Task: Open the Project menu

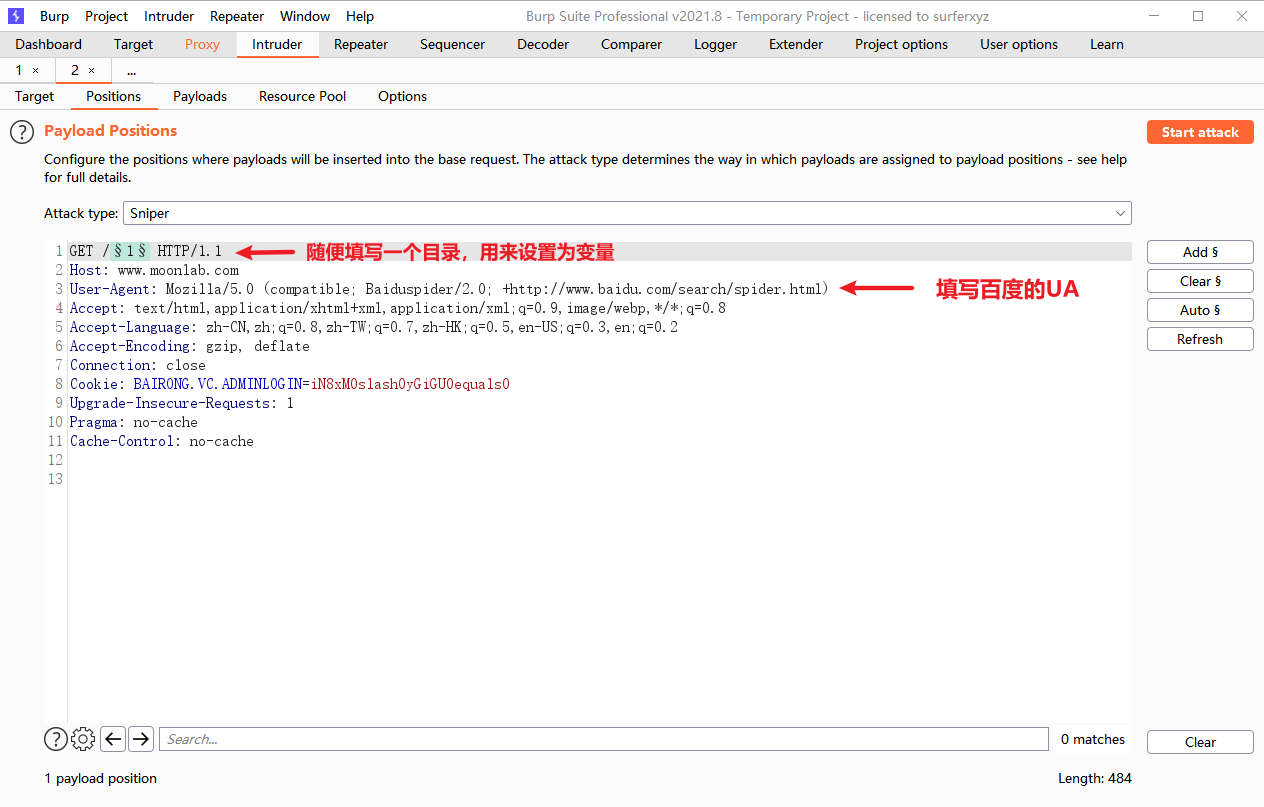Action: [106, 16]
